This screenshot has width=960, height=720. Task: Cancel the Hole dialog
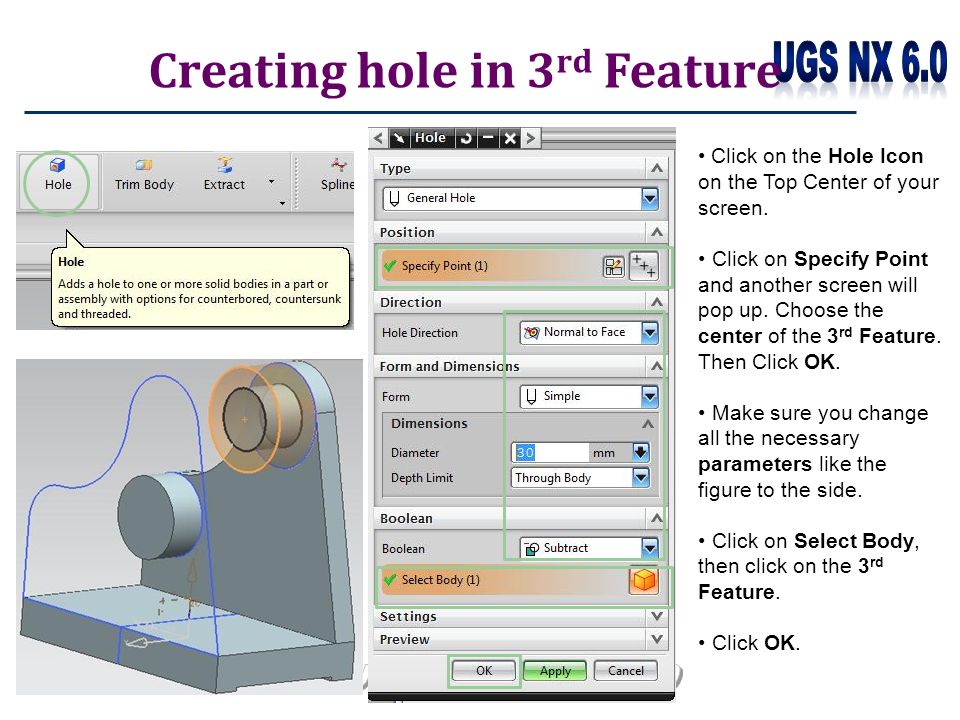pos(626,670)
